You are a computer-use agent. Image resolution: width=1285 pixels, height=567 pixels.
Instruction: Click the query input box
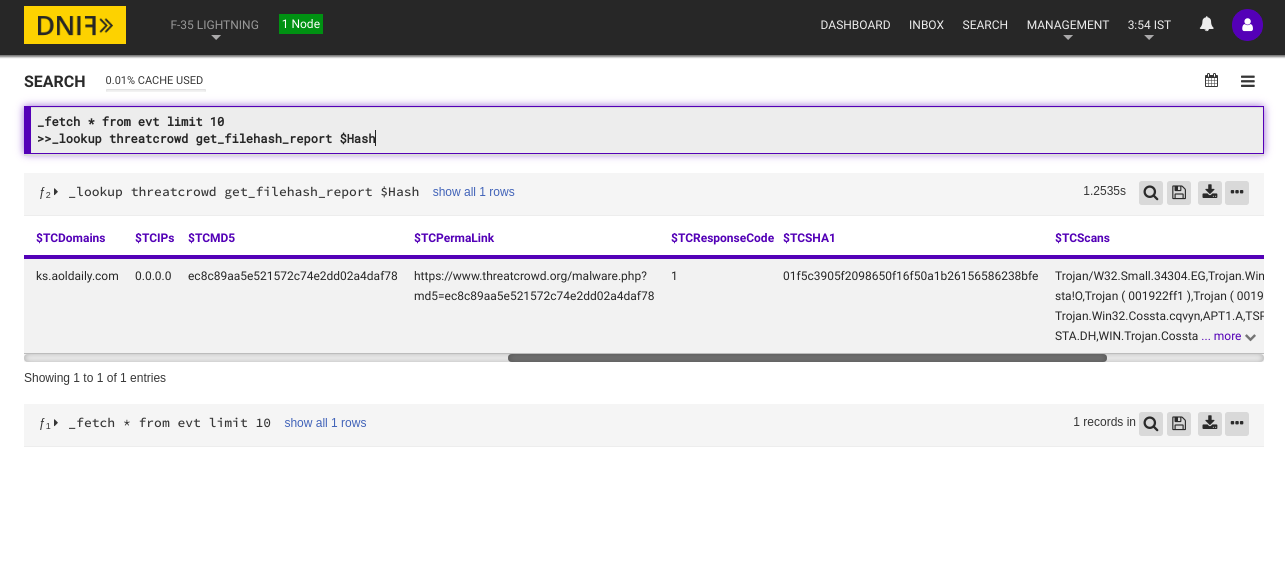tap(644, 130)
